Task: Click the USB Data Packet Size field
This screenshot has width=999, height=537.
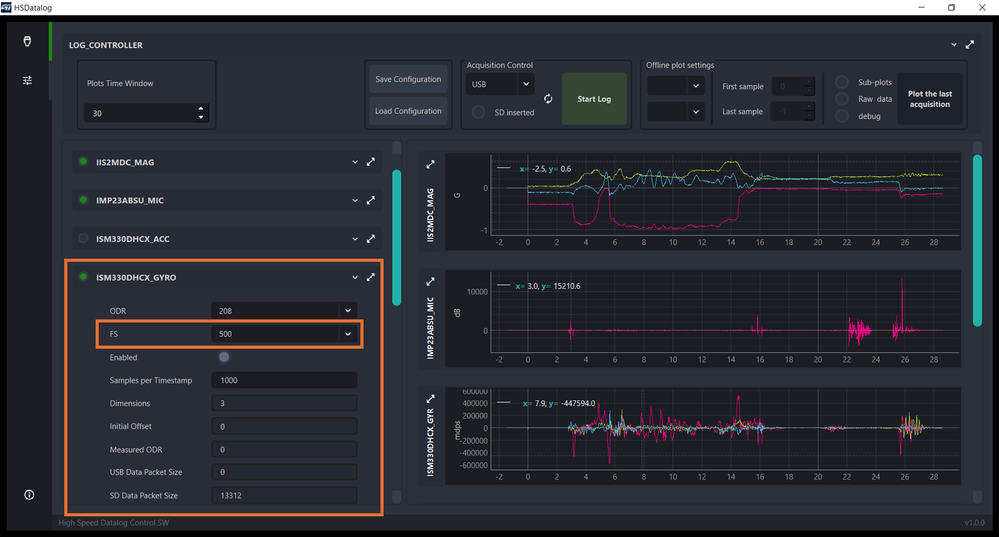Action: click(x=284, y=472)
